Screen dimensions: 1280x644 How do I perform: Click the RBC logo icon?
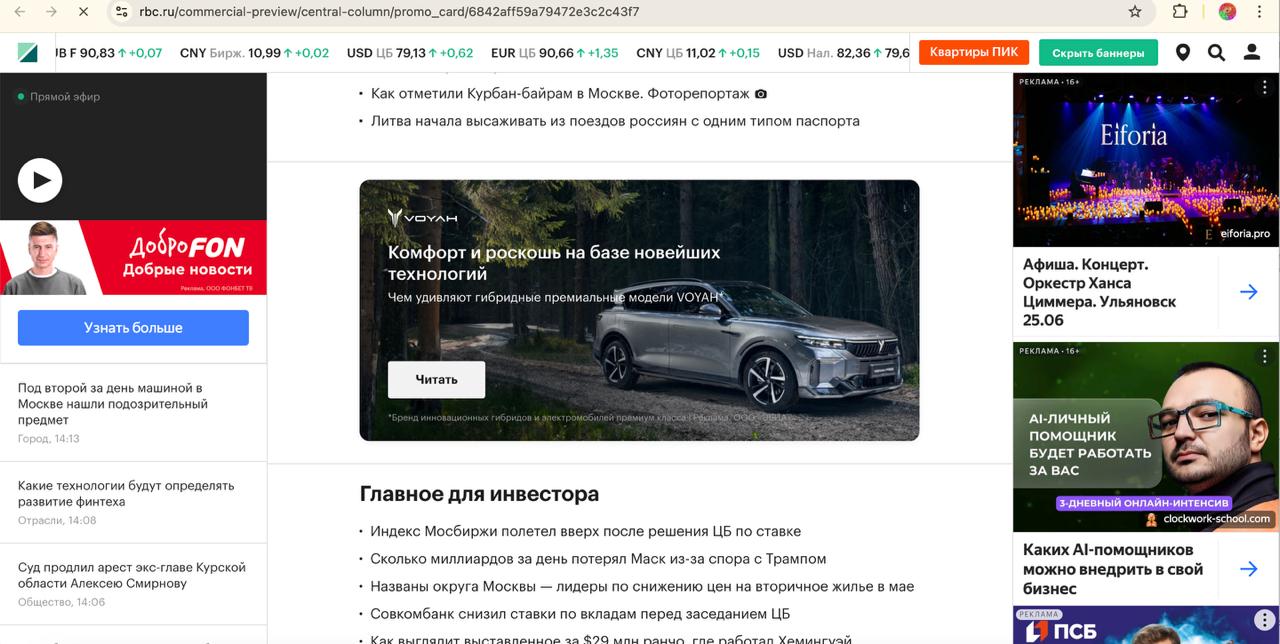coord(27,53)
